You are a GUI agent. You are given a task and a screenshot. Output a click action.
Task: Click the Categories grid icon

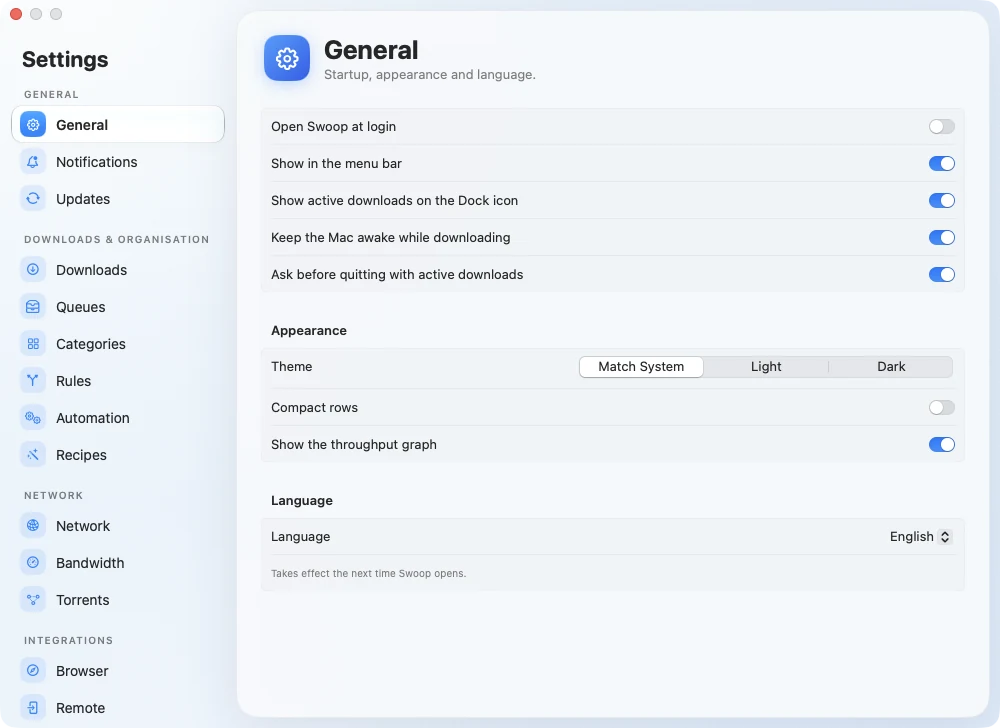tap(33, 344)
